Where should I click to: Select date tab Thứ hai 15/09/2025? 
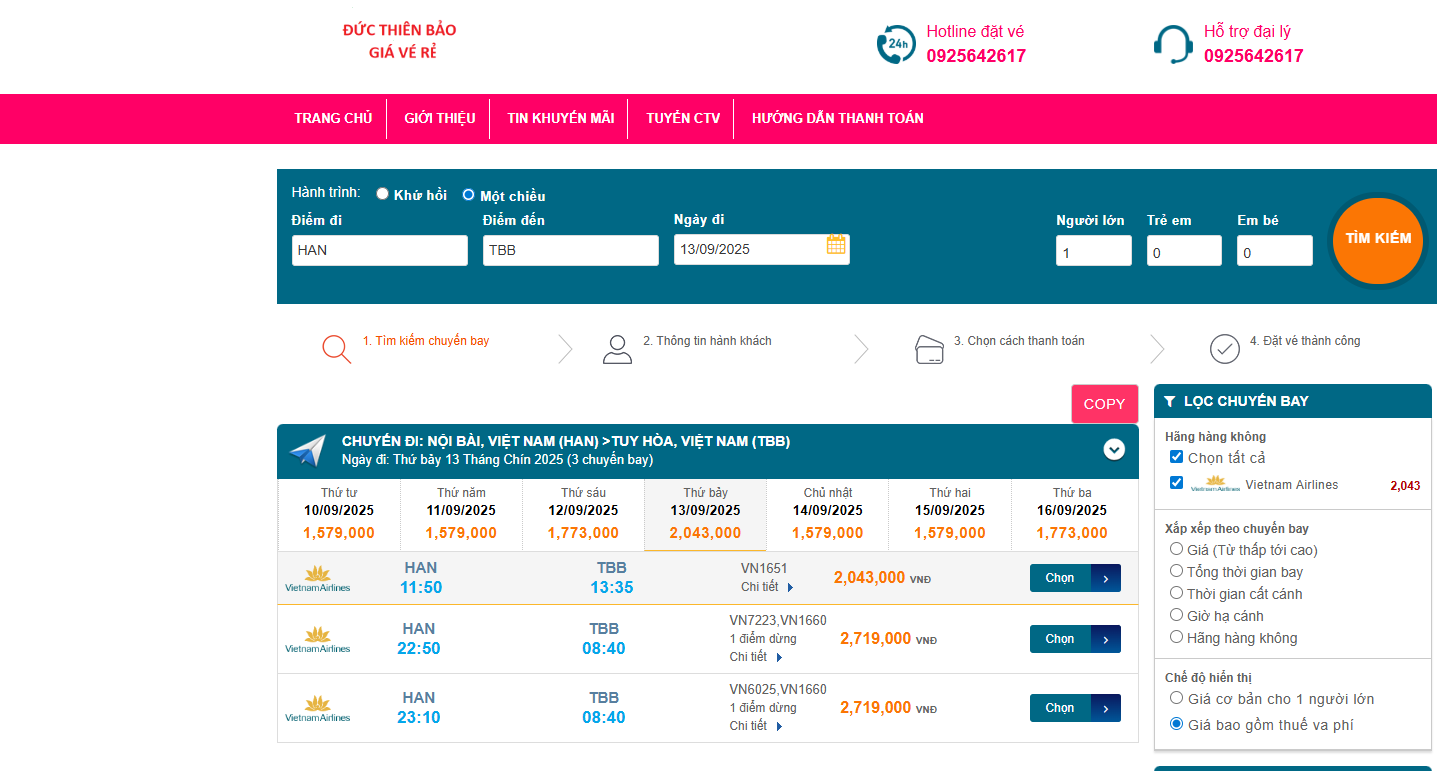coord(949,514)
